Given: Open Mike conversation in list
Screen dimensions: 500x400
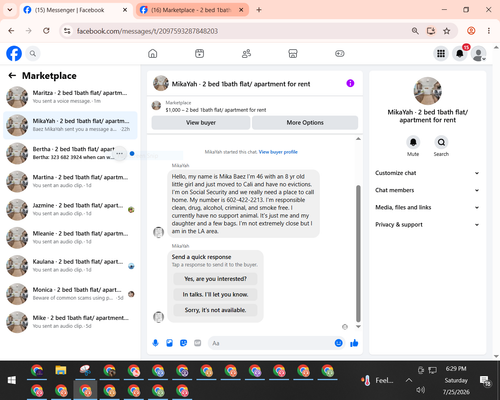Looking at the screenshot, I should click(x=70, y=322).
